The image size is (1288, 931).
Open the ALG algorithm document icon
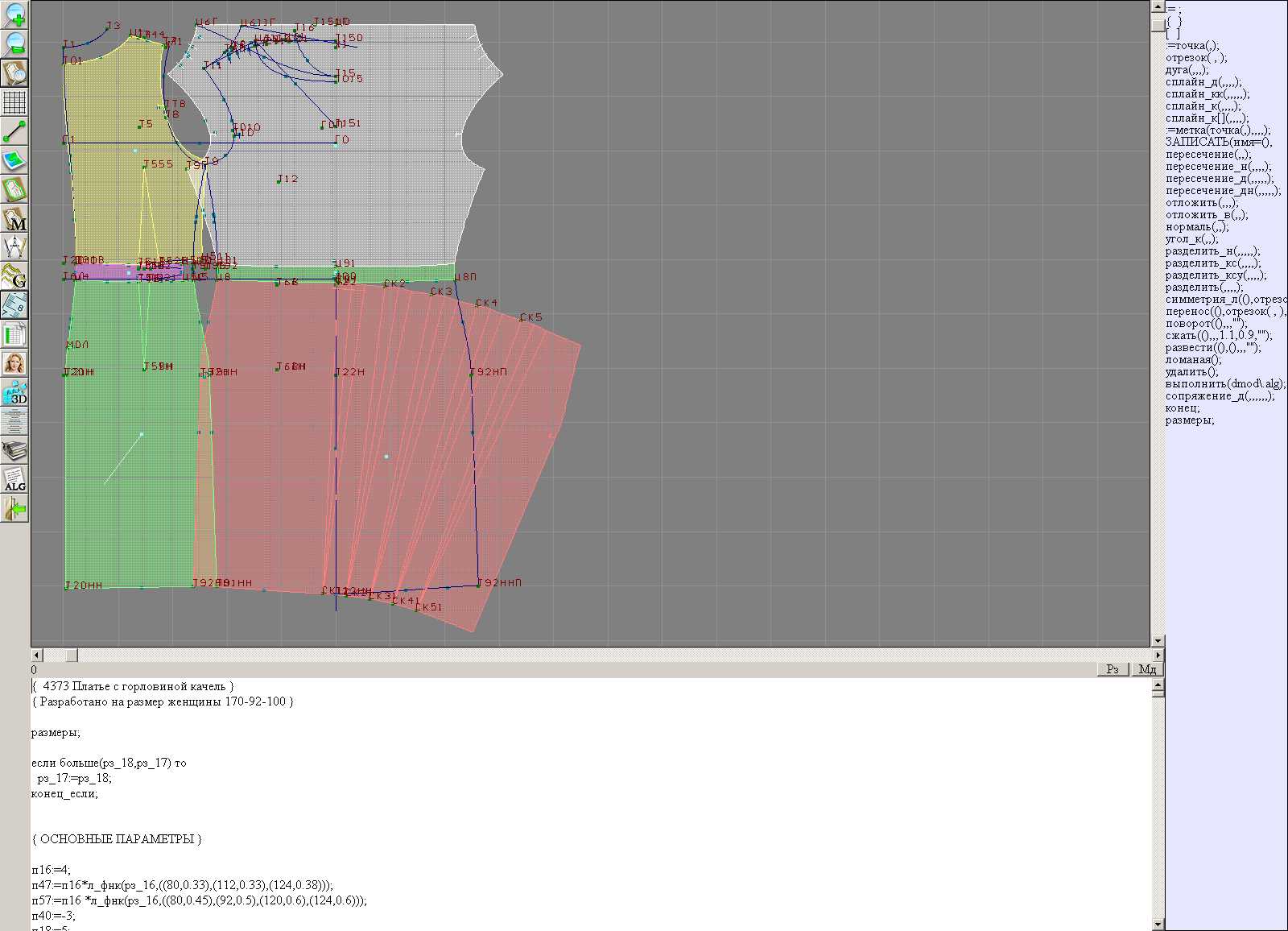[x=14, y=479]
